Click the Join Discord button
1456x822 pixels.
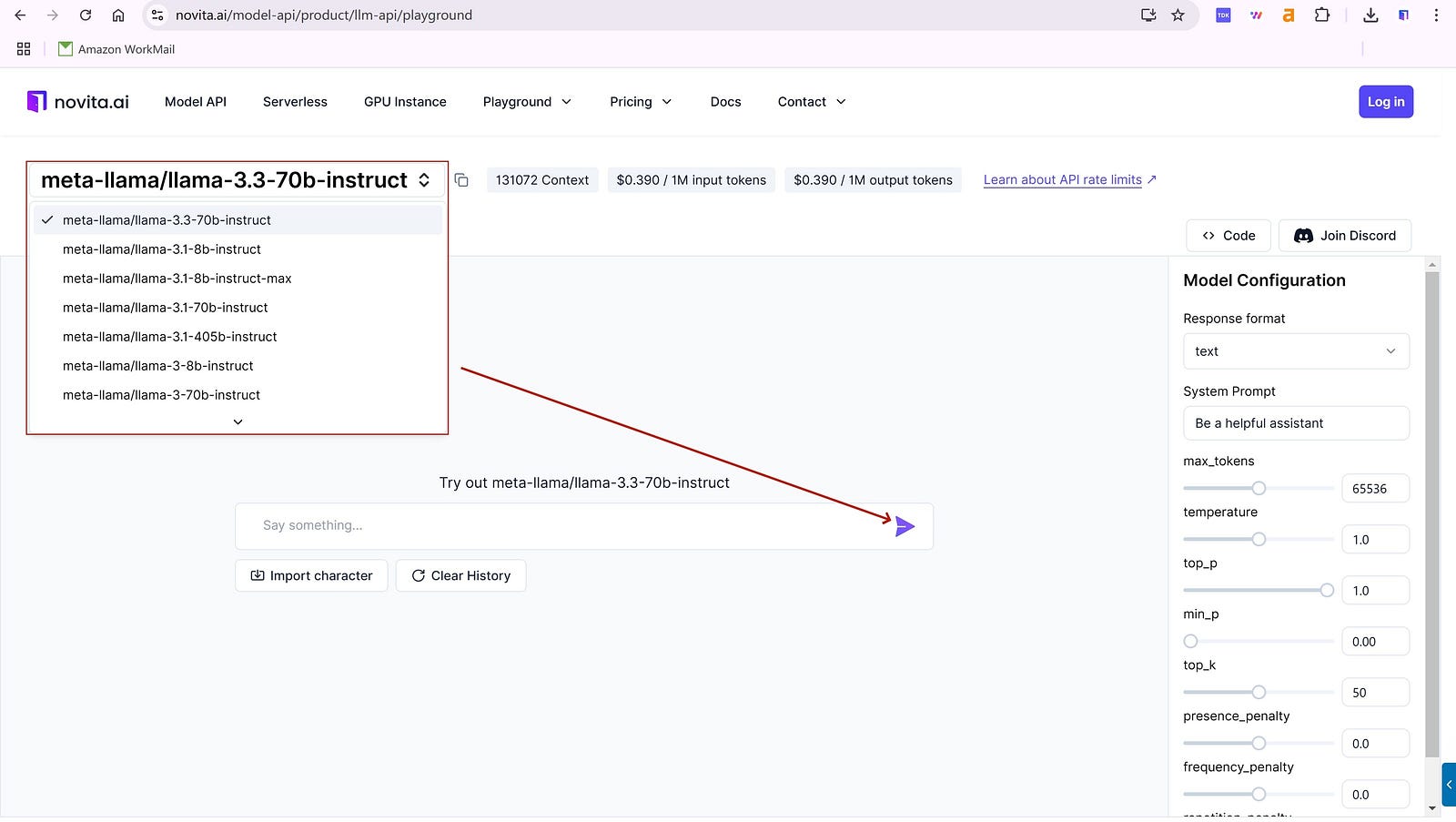1345,236
